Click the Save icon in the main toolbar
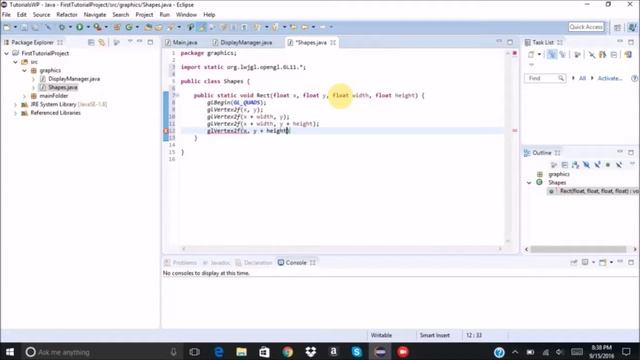The image size is (640, 360). tap(24, 27)
